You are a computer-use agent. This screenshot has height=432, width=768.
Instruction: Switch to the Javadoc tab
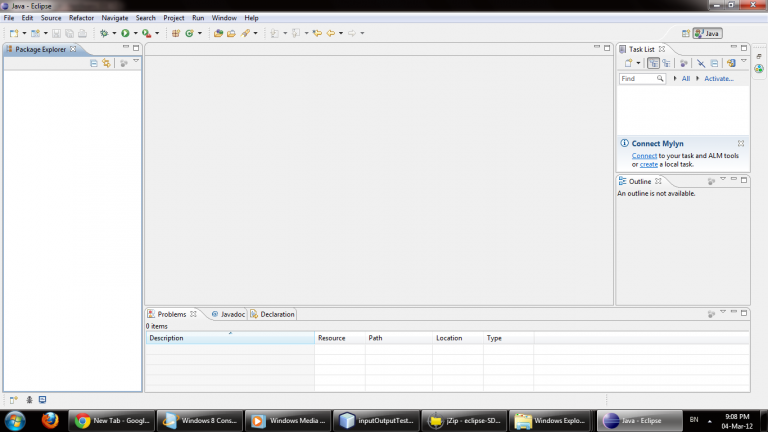click(x=227, y=314)
